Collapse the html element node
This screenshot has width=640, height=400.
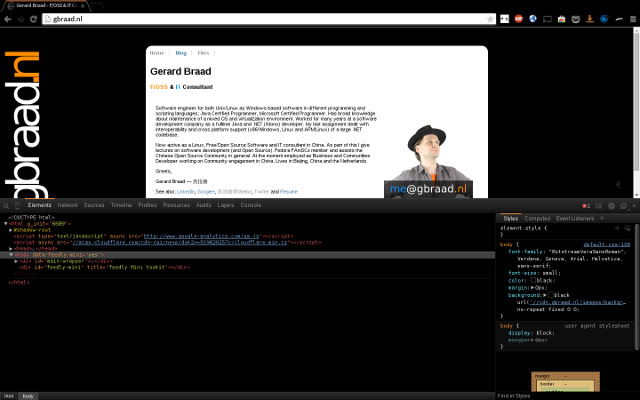click(5, 224)
